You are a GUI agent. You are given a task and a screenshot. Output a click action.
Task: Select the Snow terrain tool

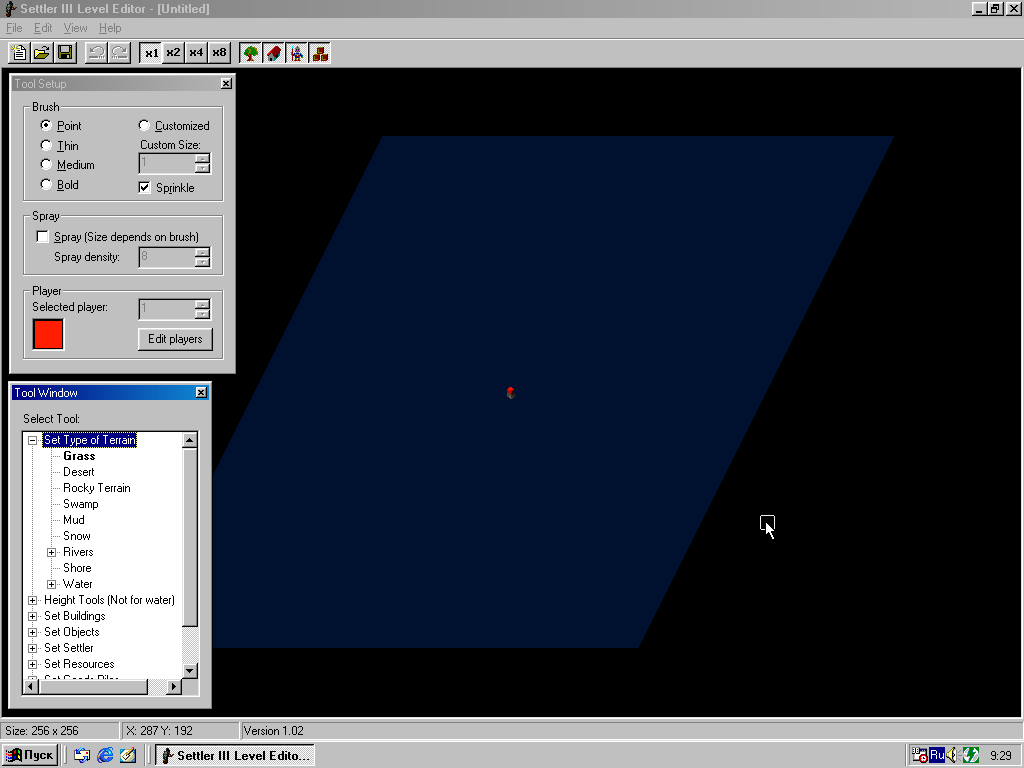pyautogui.click(x=76, y=536)
